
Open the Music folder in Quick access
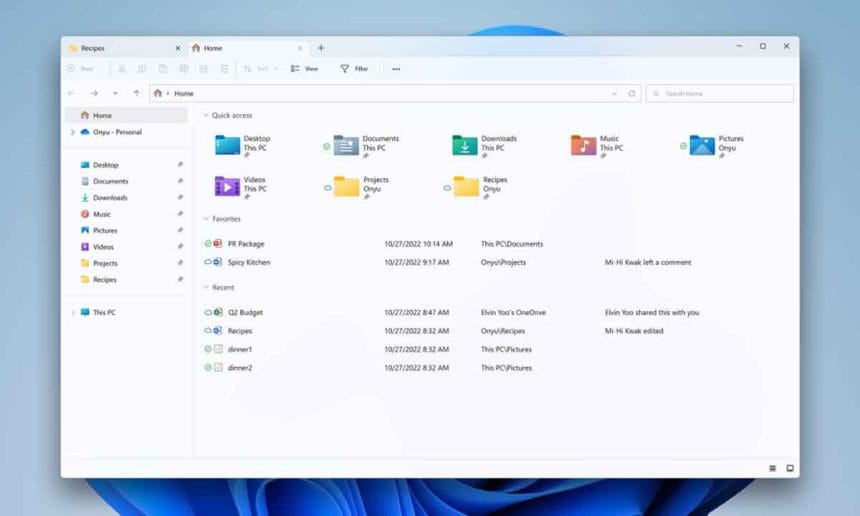(x=583, y=145)
